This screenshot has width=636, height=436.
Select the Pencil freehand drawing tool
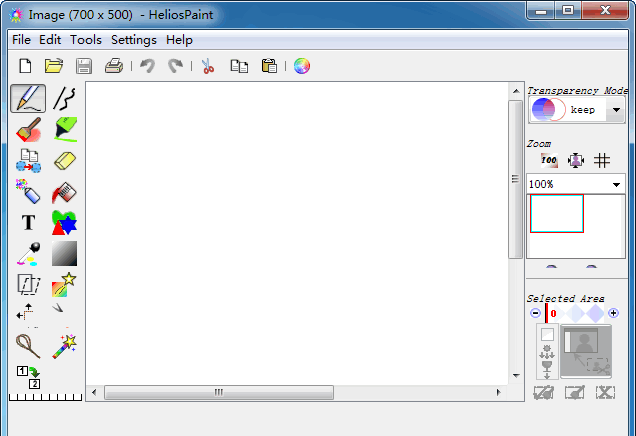tap(29, 98)
